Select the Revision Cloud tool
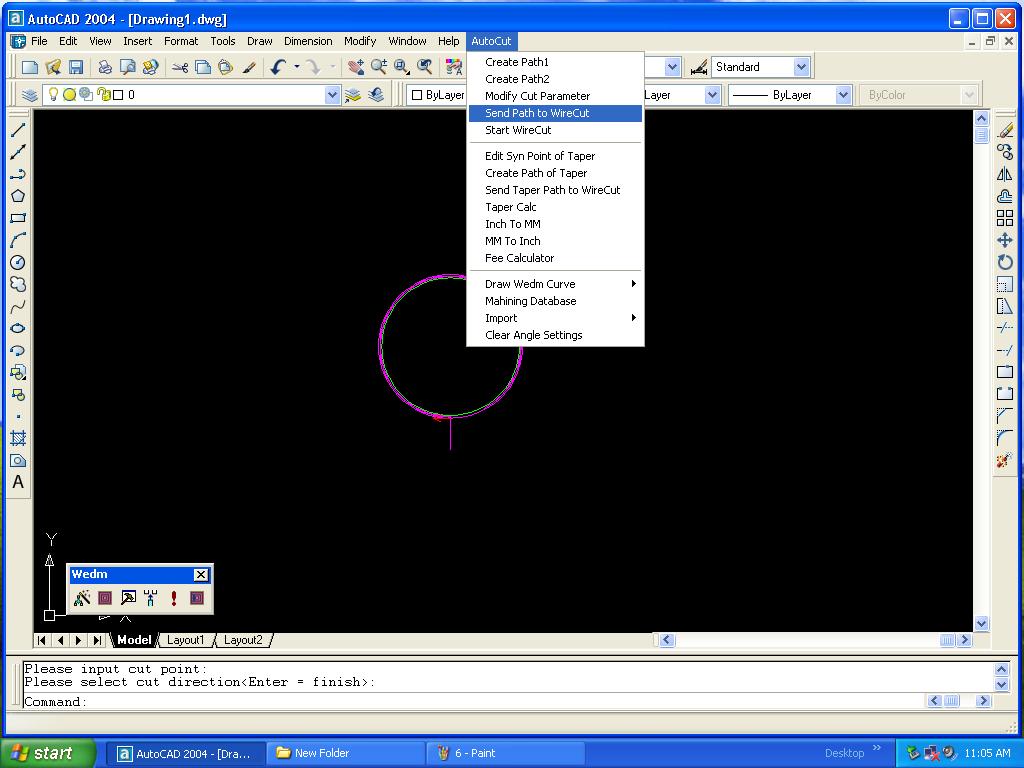The image size is (1024, 768). point(18,284)
